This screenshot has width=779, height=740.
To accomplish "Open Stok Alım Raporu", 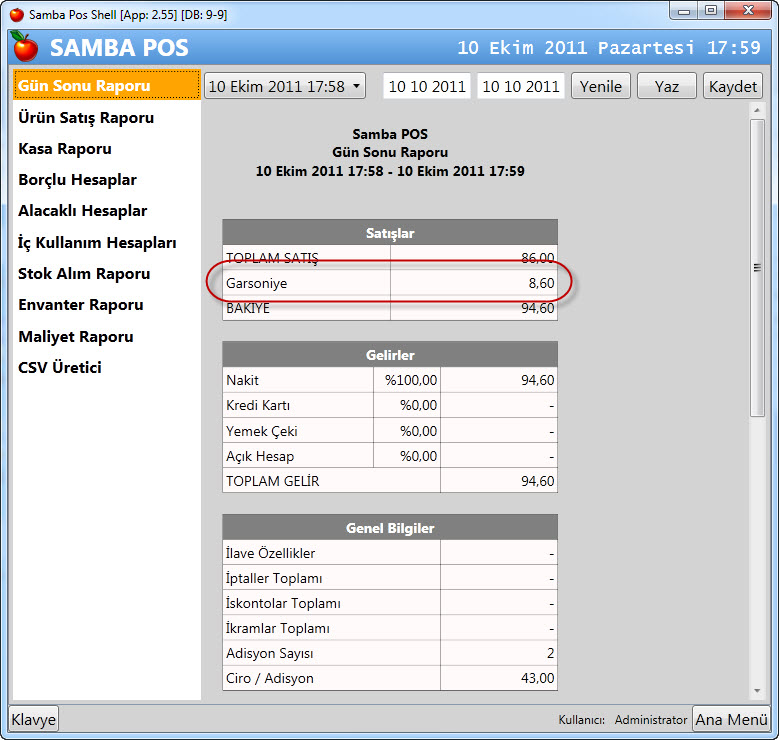I will 84,273.
